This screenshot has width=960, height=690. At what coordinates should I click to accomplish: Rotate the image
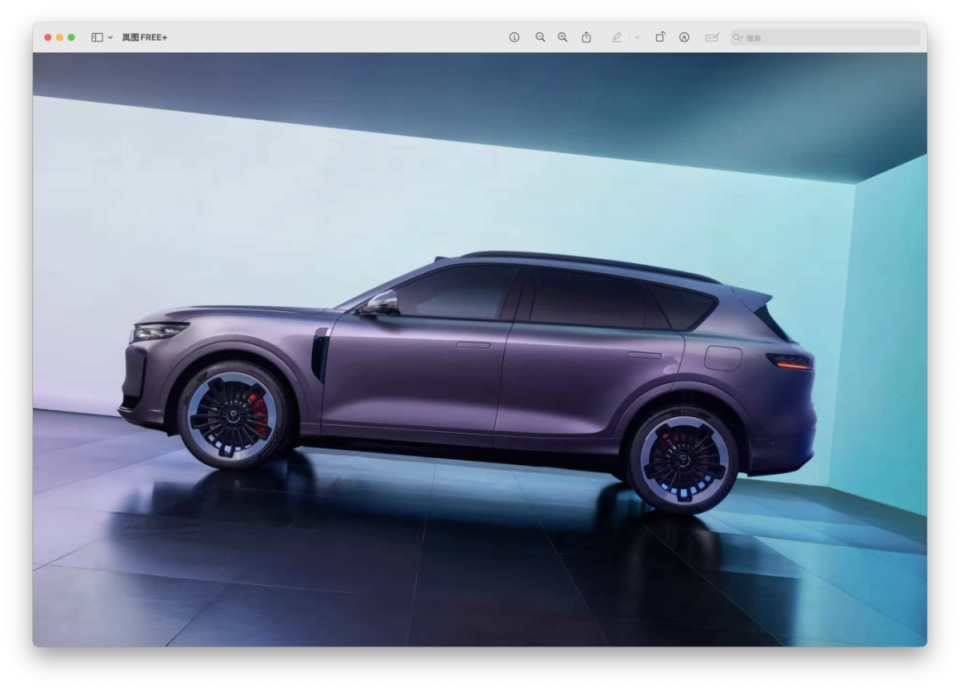[x=660, y=37]
